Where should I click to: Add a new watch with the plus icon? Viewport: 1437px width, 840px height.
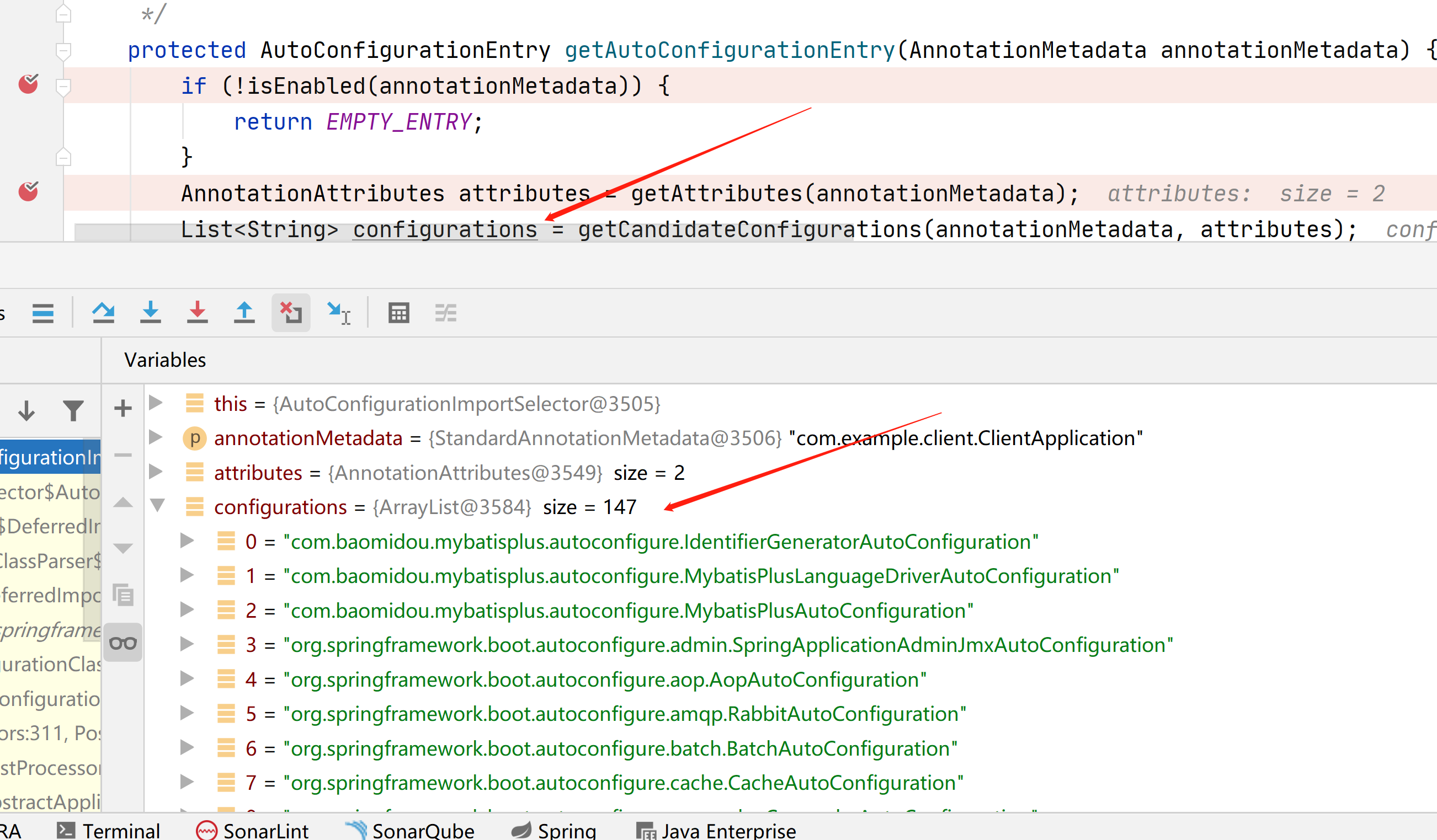click(x=122, y=408)
